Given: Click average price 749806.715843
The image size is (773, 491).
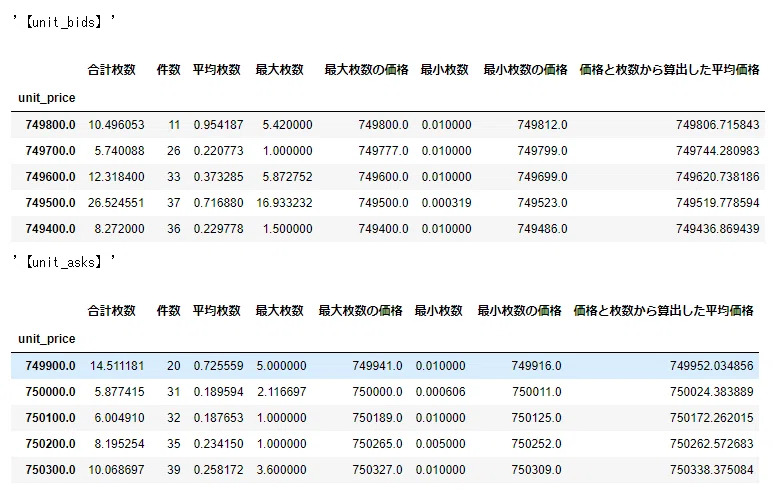Looking at the screenshot, I should pos(718,125).
